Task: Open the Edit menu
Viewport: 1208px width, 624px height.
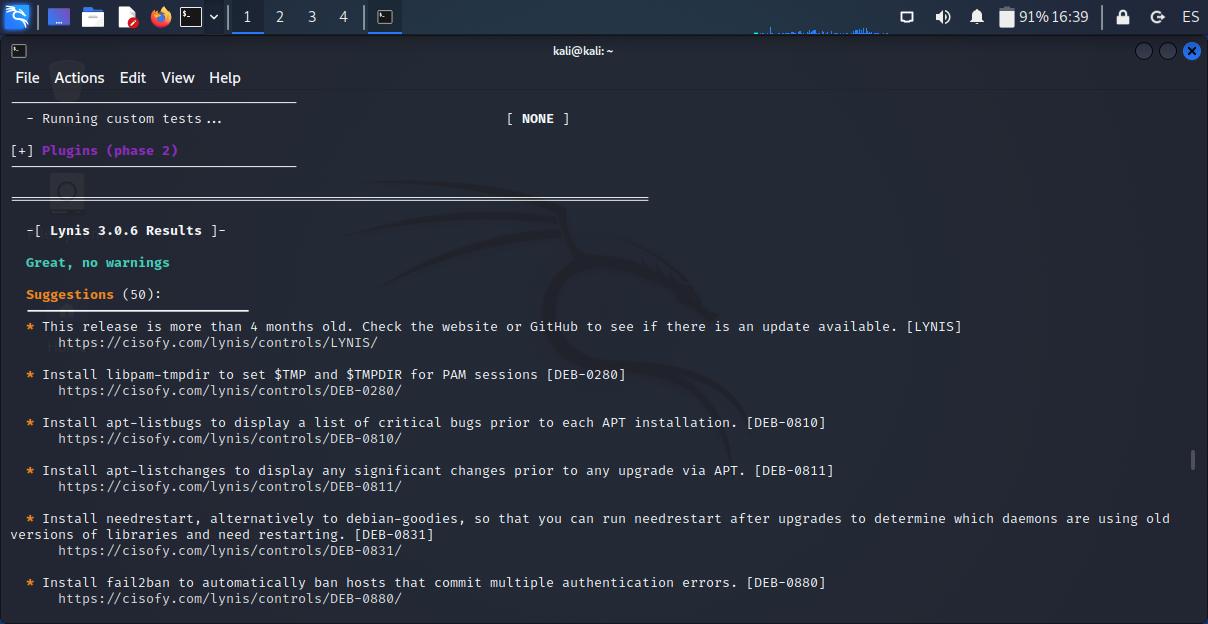Action: (x=133, y=78)
